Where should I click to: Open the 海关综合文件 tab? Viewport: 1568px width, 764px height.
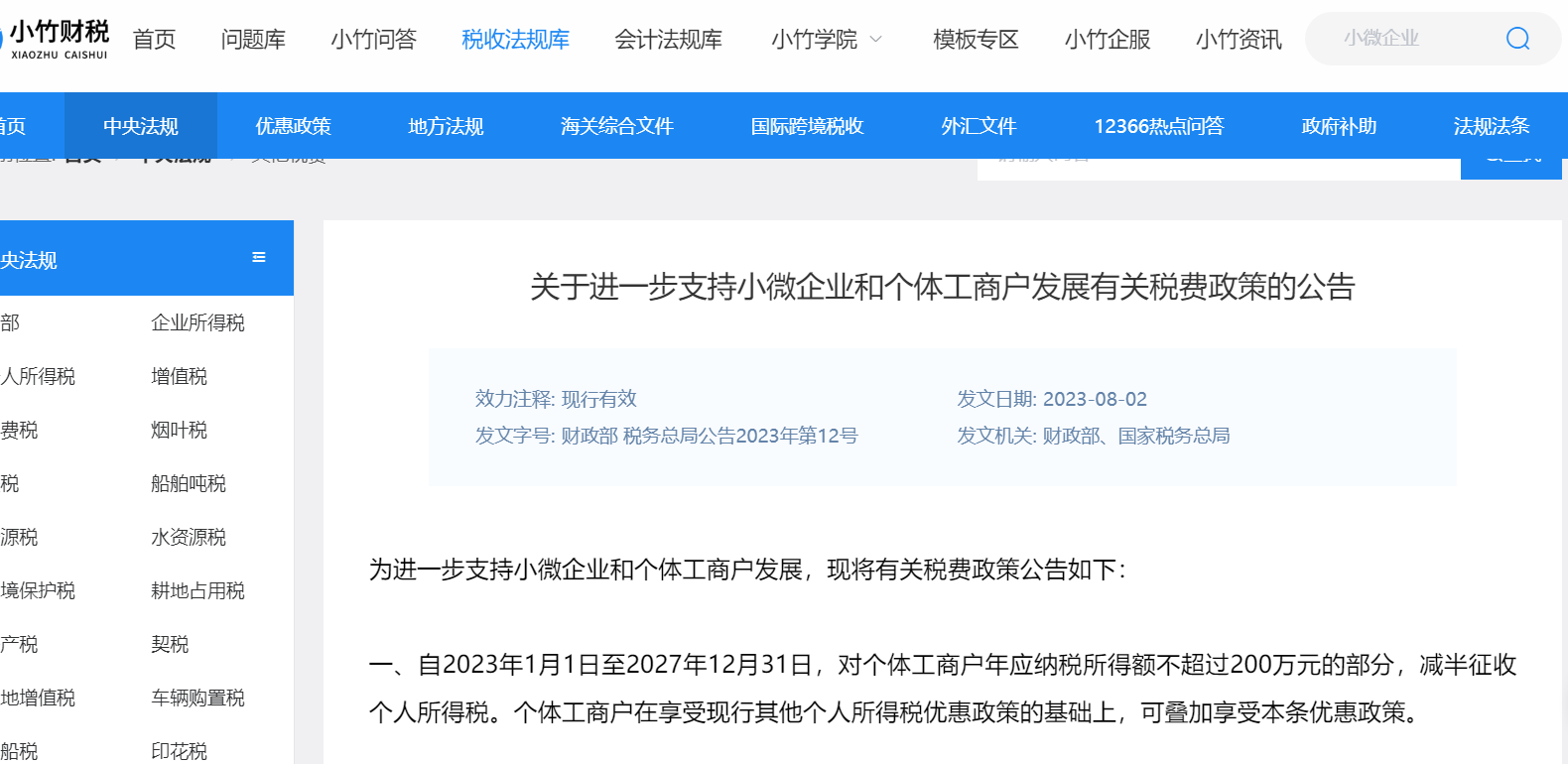coord(616,126)
